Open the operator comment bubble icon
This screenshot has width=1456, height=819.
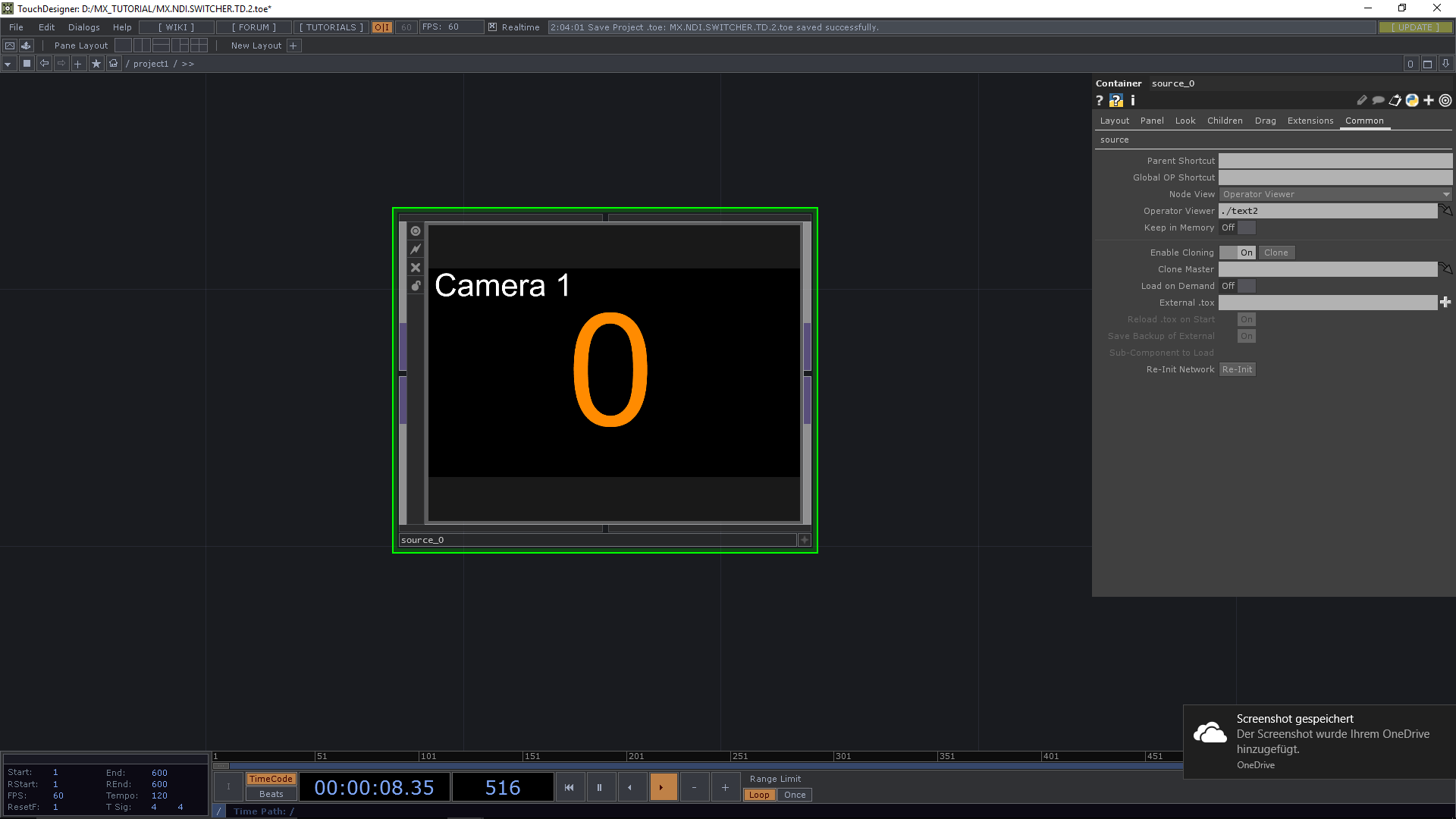[x=1379, y=100]
